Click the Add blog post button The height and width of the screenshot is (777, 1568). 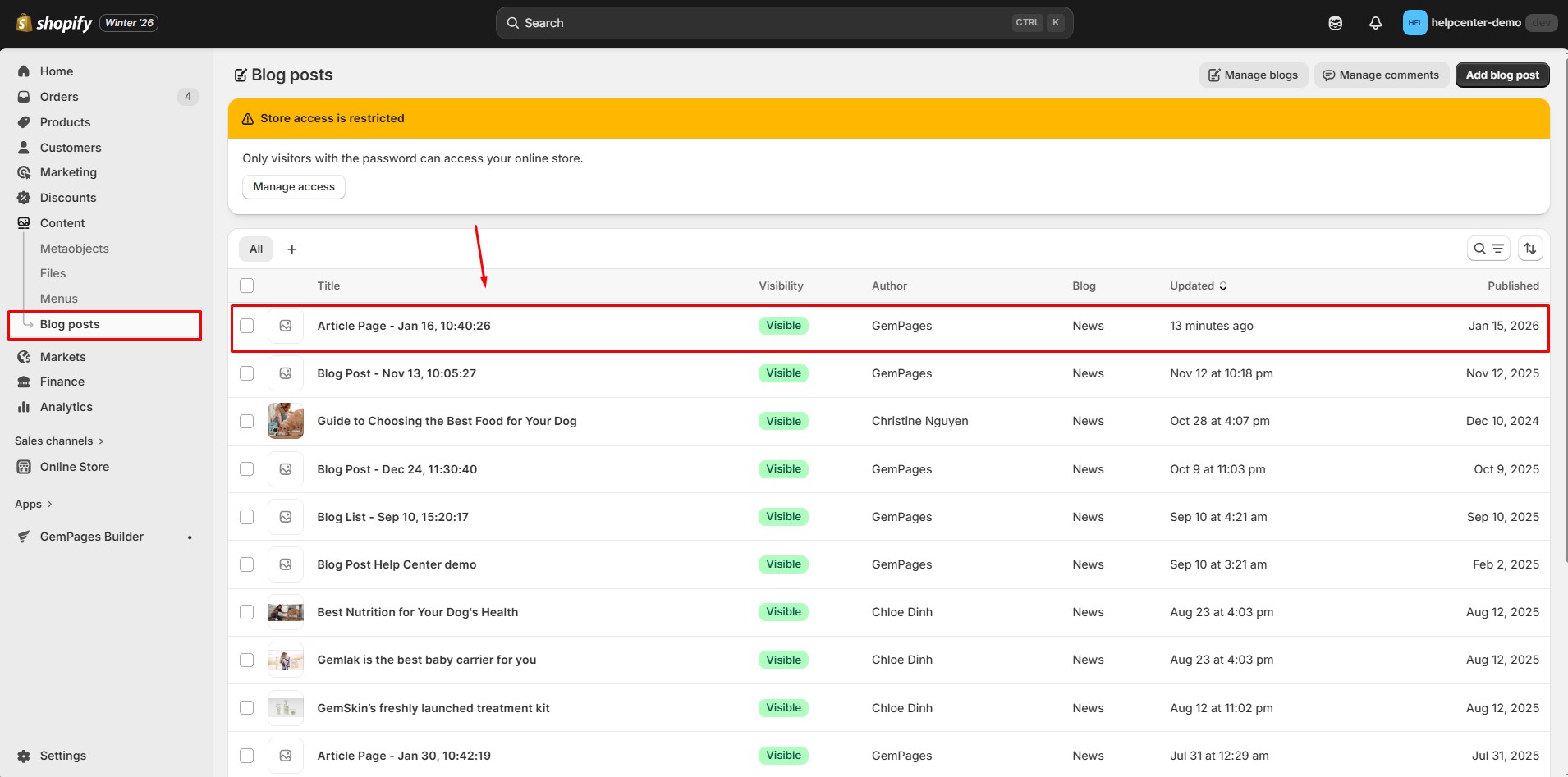click(x=1502, y=75)
